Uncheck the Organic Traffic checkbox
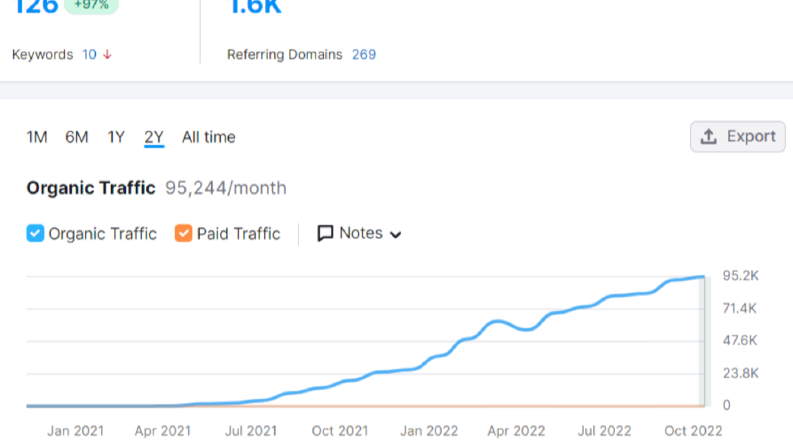Image resolution: width=793 pixels, height=446 pixels. click(35, 234)
